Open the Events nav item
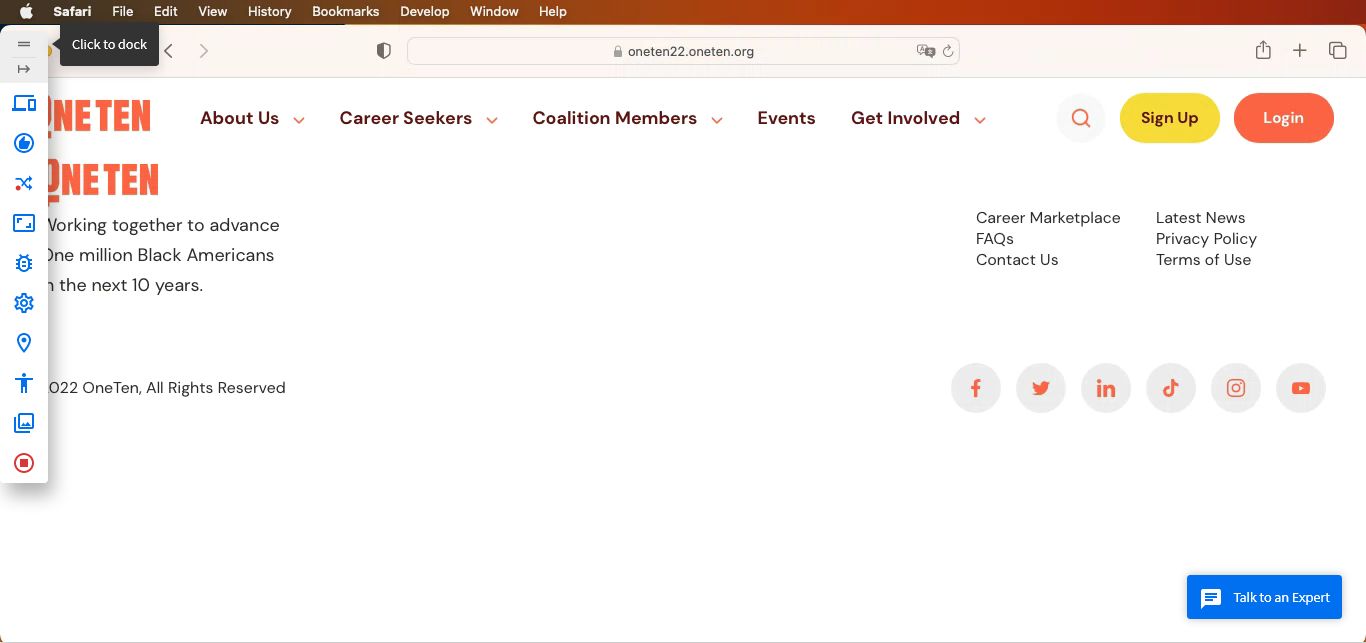The image size is (1366, 643). coord(786,118)
